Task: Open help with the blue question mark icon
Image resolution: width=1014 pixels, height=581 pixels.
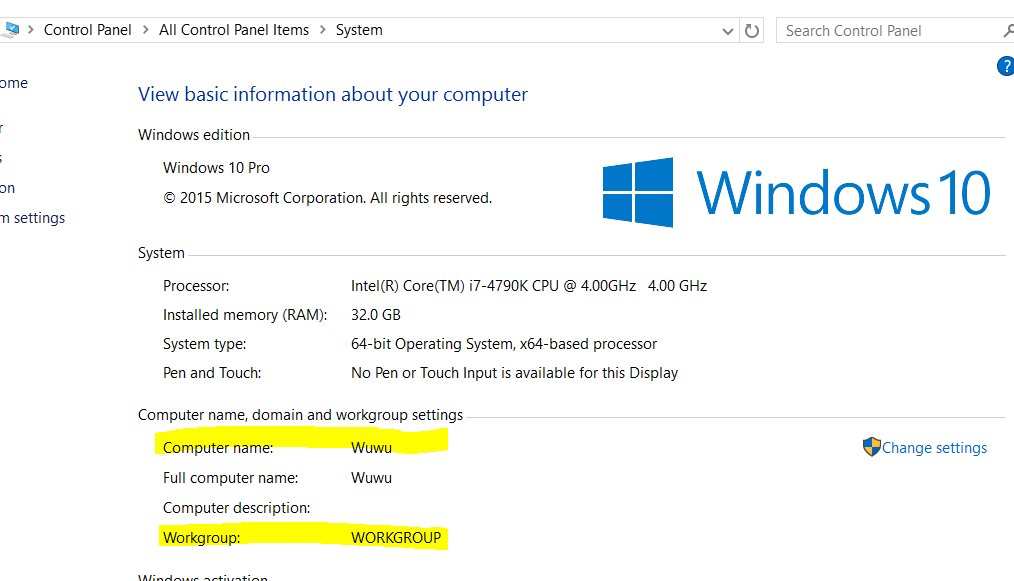Action: (x=1005, y=67)
